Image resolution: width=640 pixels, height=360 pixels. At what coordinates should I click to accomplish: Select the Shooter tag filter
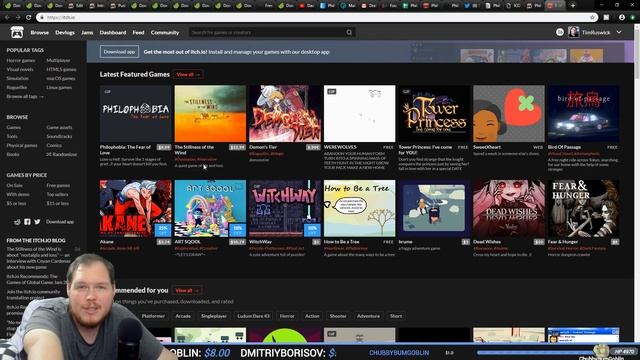(x=338, y=316)
